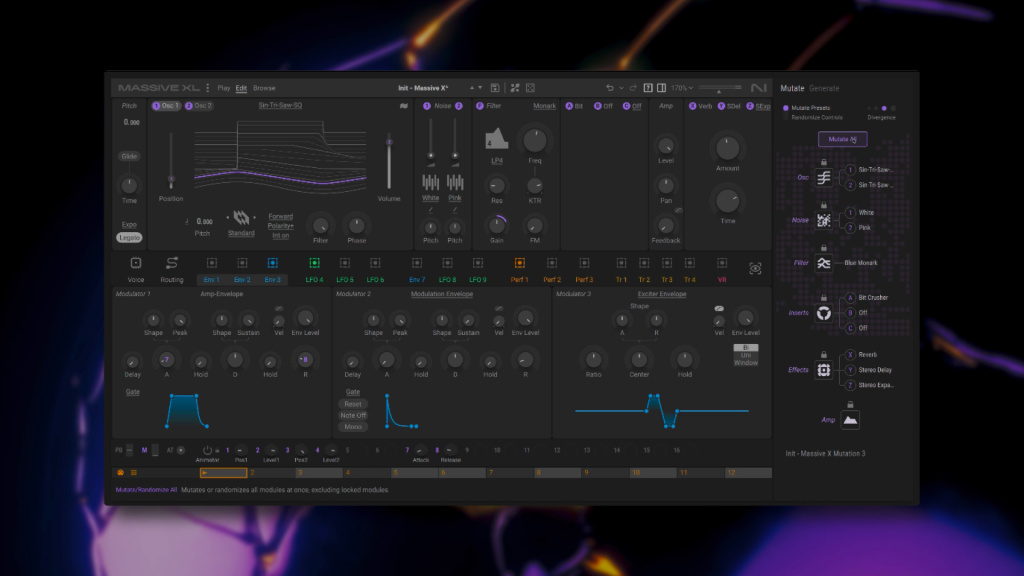Click the Reset button in Modulator 2
Viewport: 1024px width, 576px height.
[353, 404]
